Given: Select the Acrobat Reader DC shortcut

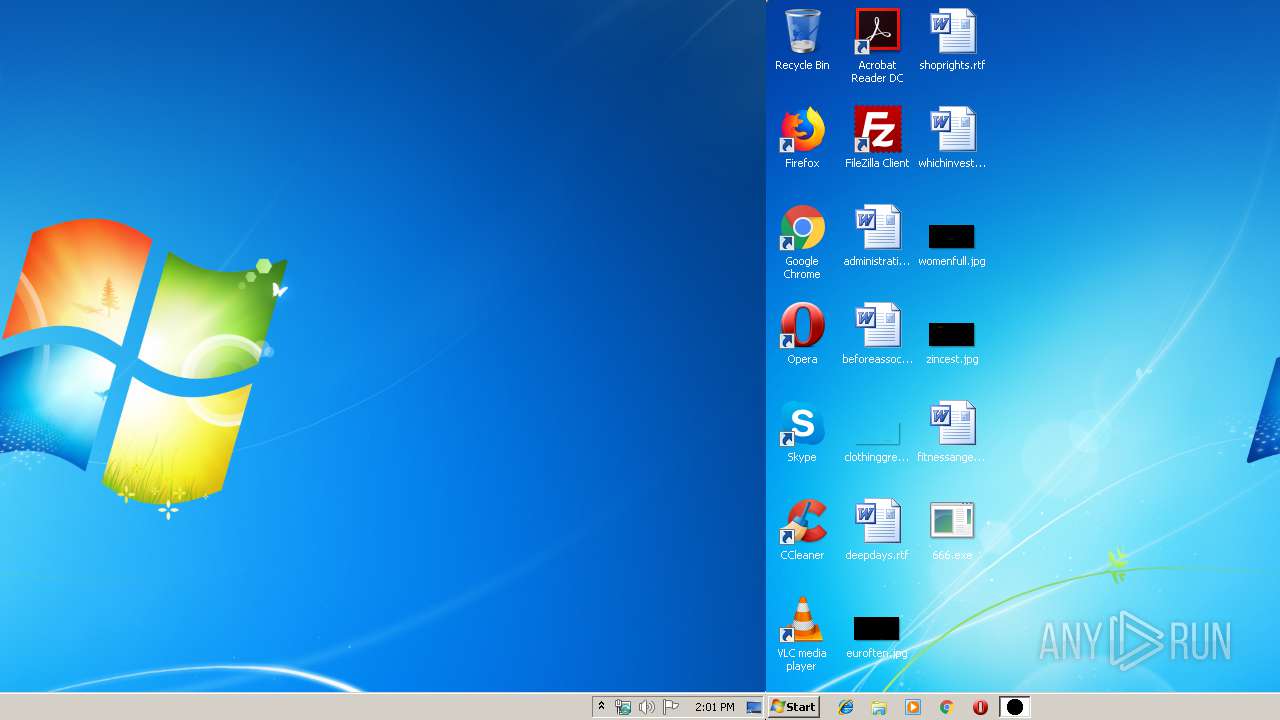Looking at the screenshot, I should tap(877, 46).
